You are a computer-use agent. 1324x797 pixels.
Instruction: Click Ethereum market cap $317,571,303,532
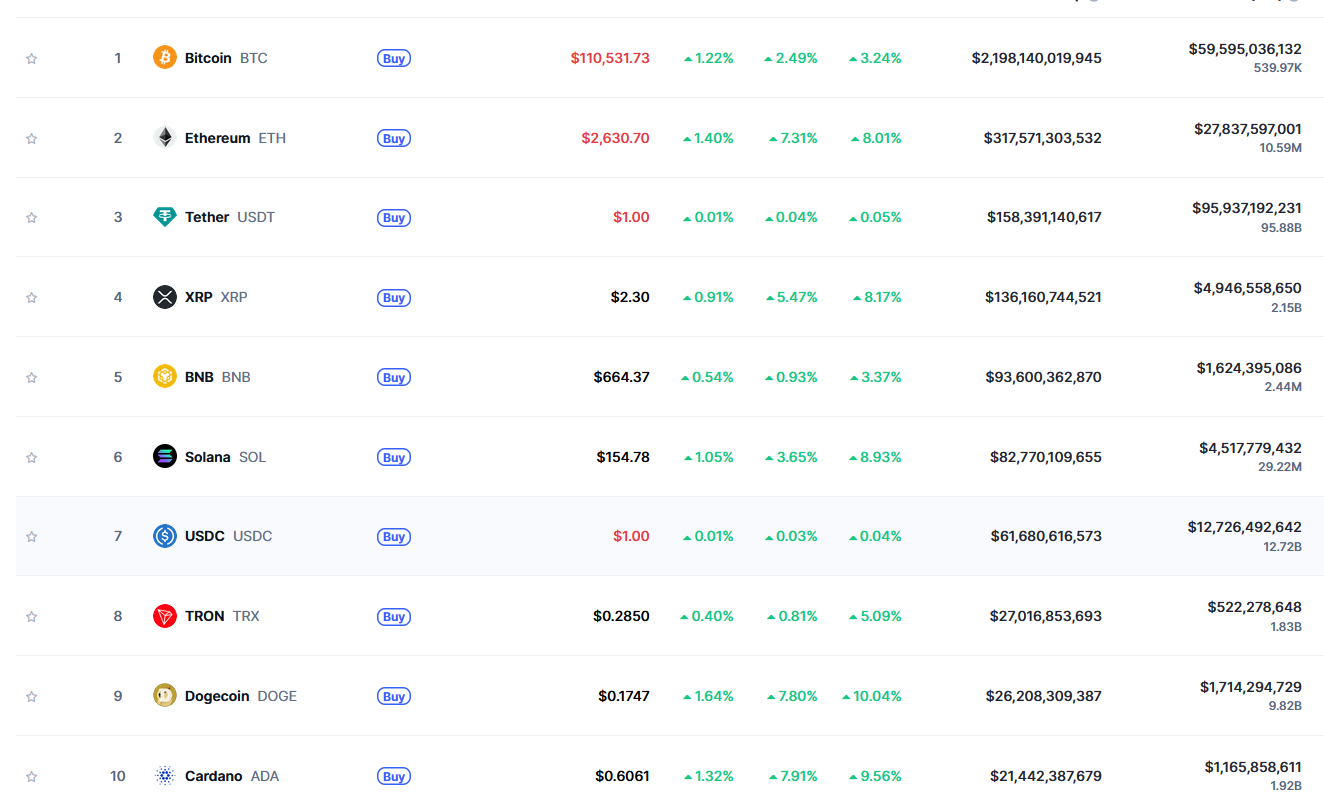(x=1042, y=138)
